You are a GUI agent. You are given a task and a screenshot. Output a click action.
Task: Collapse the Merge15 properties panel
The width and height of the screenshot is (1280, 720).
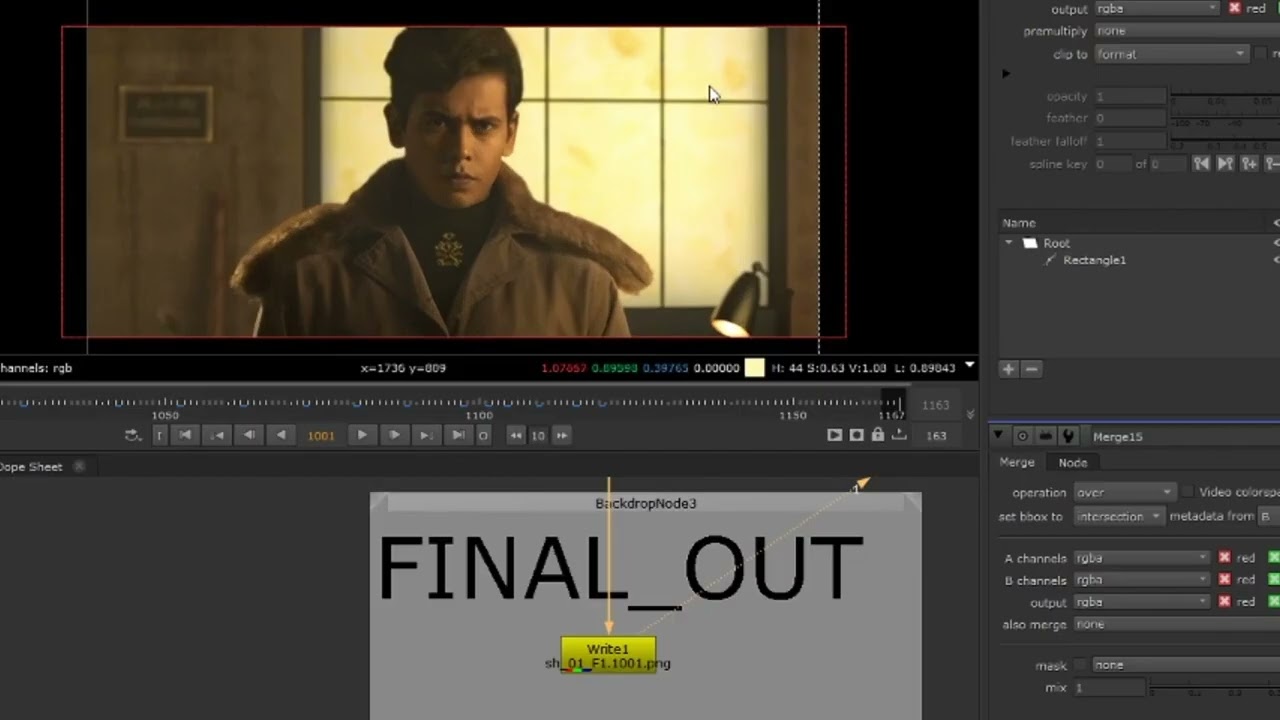point(998,436)
